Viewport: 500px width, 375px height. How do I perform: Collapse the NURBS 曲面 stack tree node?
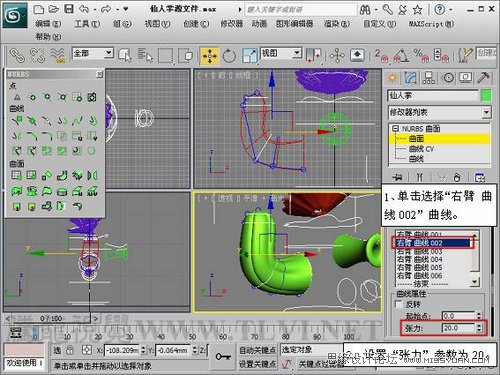(395, 128)
